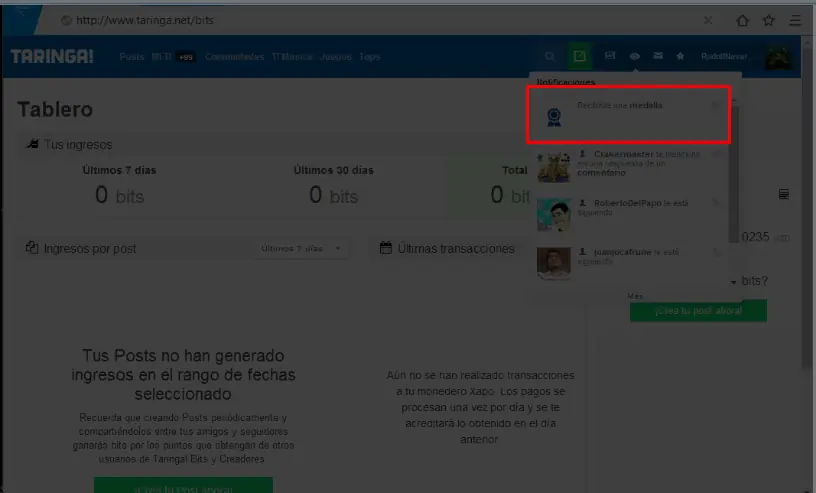Click Crakermaster's avatar in notifications

pyautogui.click(x=554, y=167)
